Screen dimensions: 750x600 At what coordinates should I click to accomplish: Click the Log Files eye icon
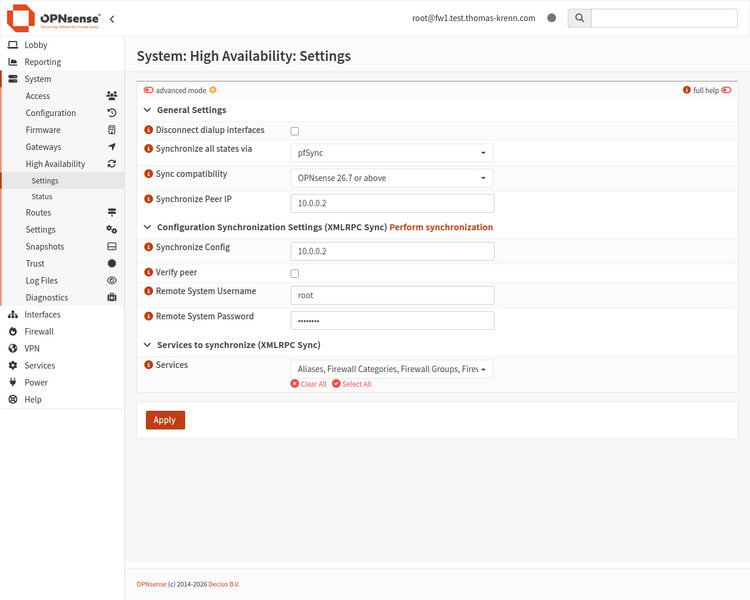(111, 280)
